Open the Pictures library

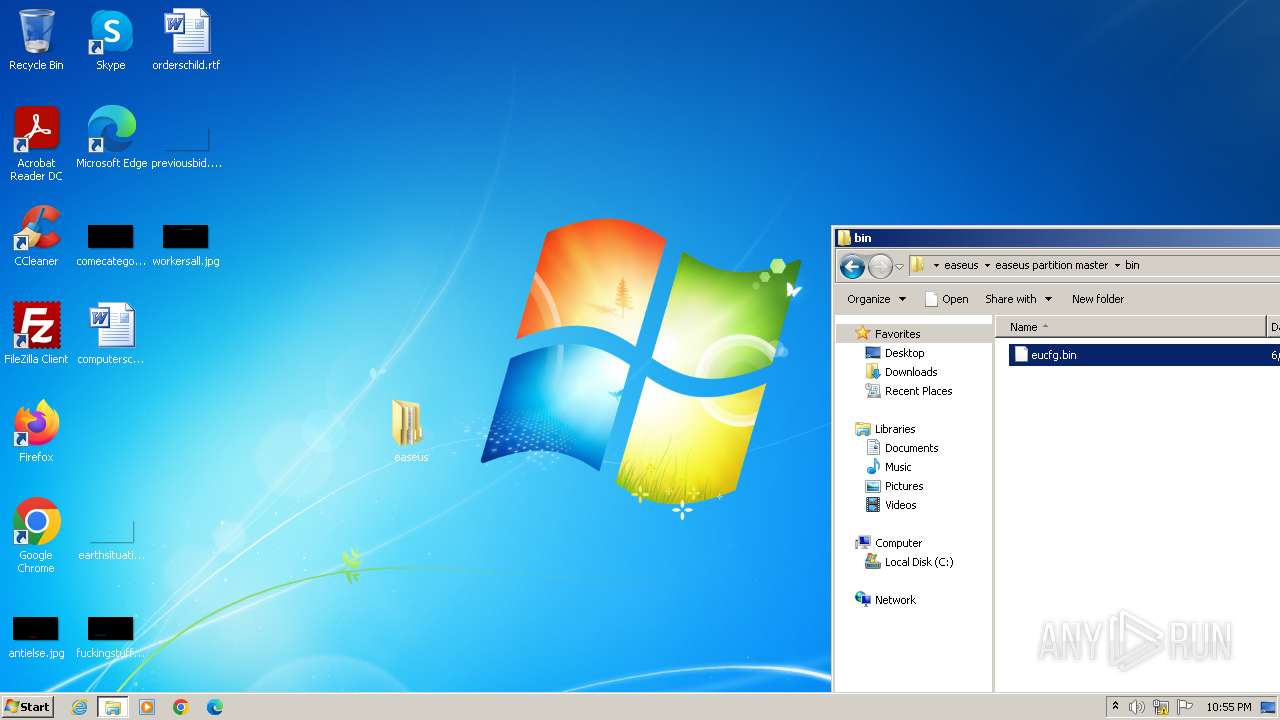pyautogui.click(x=903, y=486)
